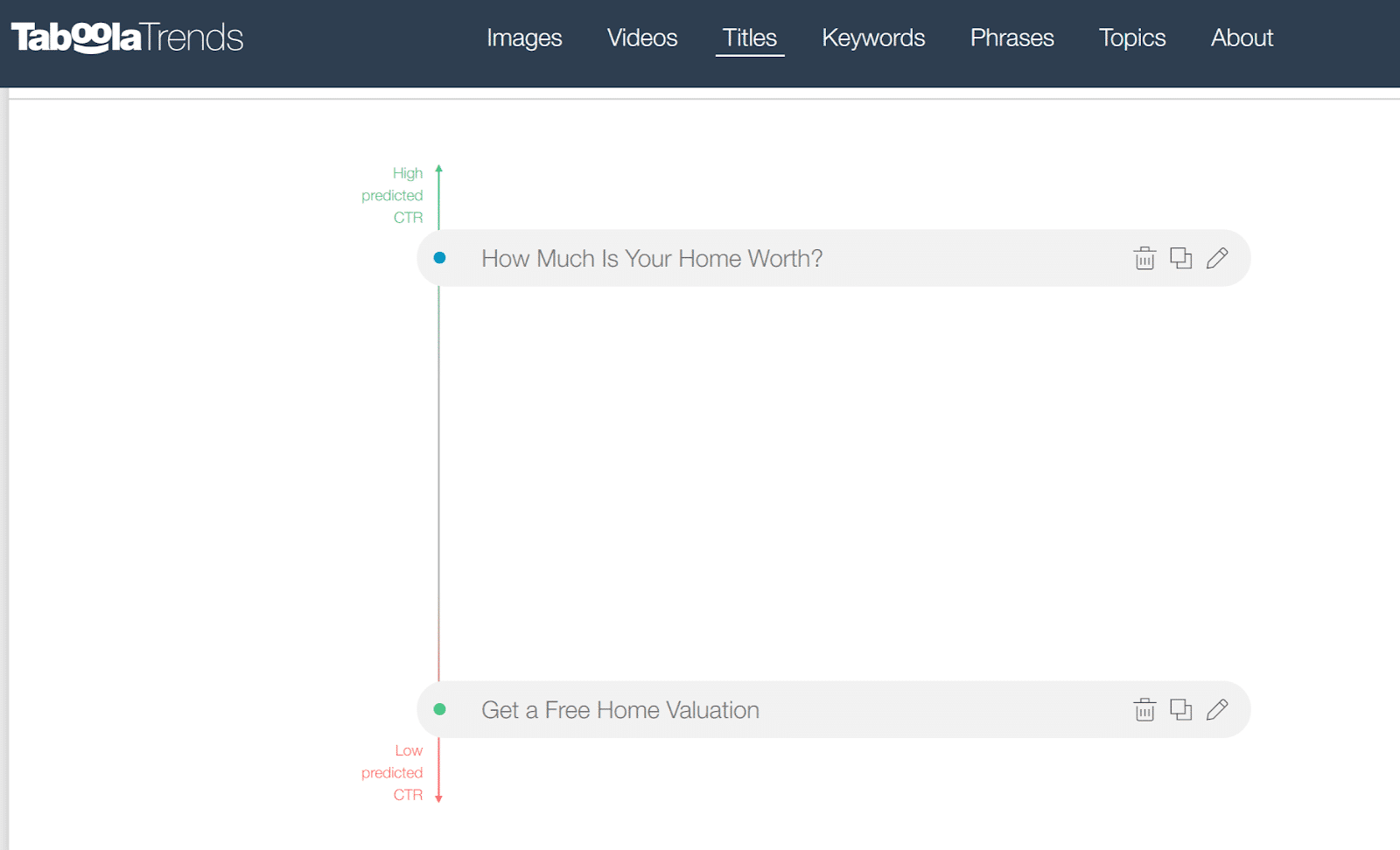Open the Phrases tab
The image size is (1400, 850).
pos(1012,38)
